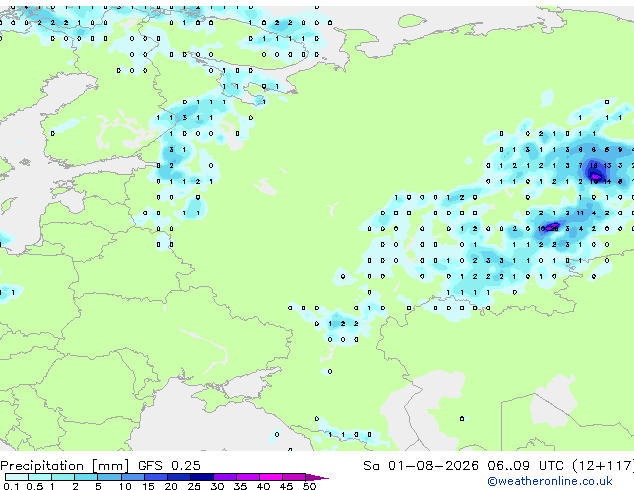Select the '35' legend scale label
Screen dimensions: 634x490
click(241, 486)
